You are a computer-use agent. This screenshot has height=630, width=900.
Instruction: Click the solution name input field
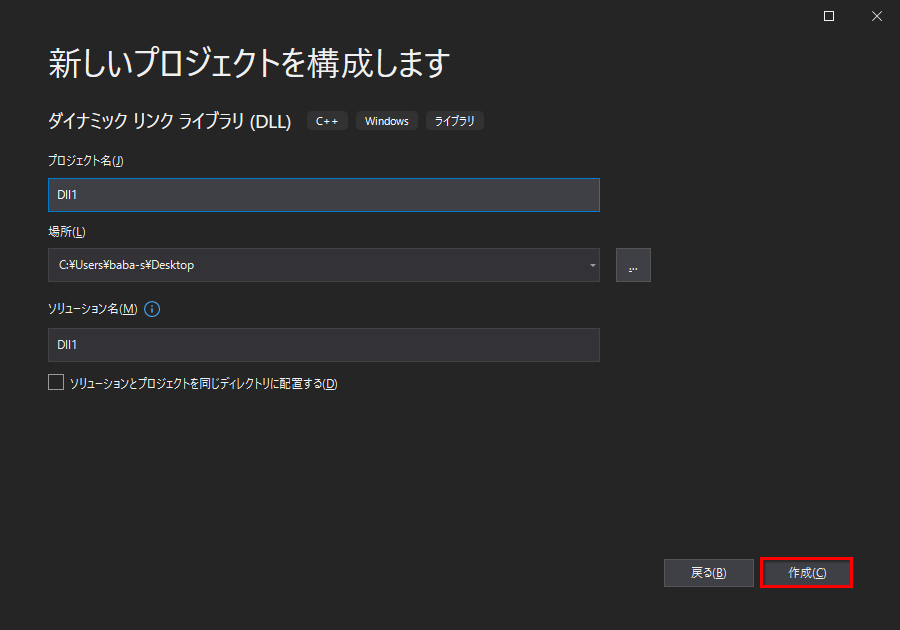coord(324,345)
